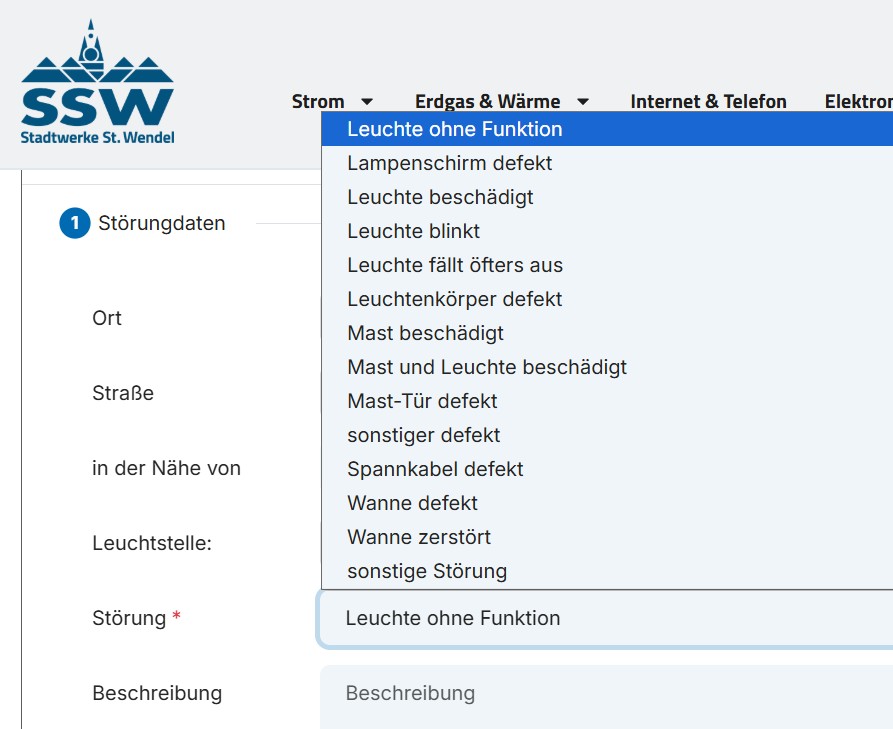Select 'Leuchte ohne Funktion' option
This screenshot has height=729, width=893.
pos(455,129)
